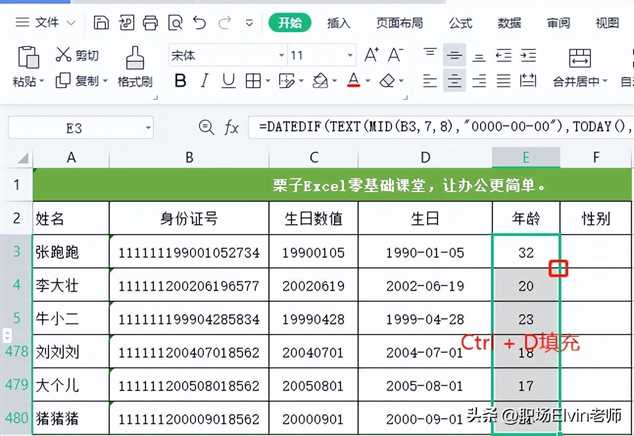The image size is (634, 436).
Task: Click the red font color A swatch
Action: coord(353,81)
